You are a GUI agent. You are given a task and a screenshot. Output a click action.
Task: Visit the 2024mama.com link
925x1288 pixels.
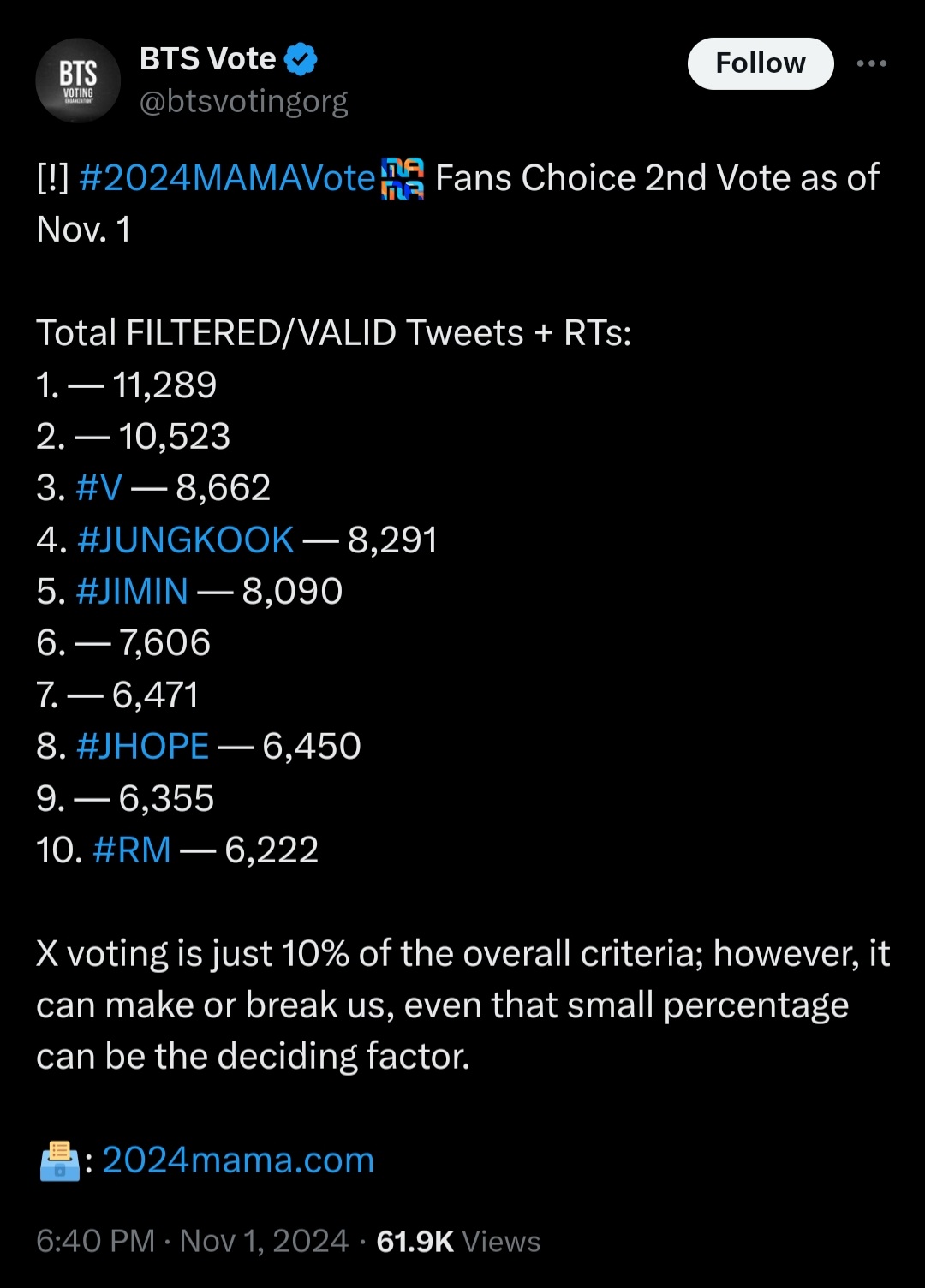click(238, 1160)
